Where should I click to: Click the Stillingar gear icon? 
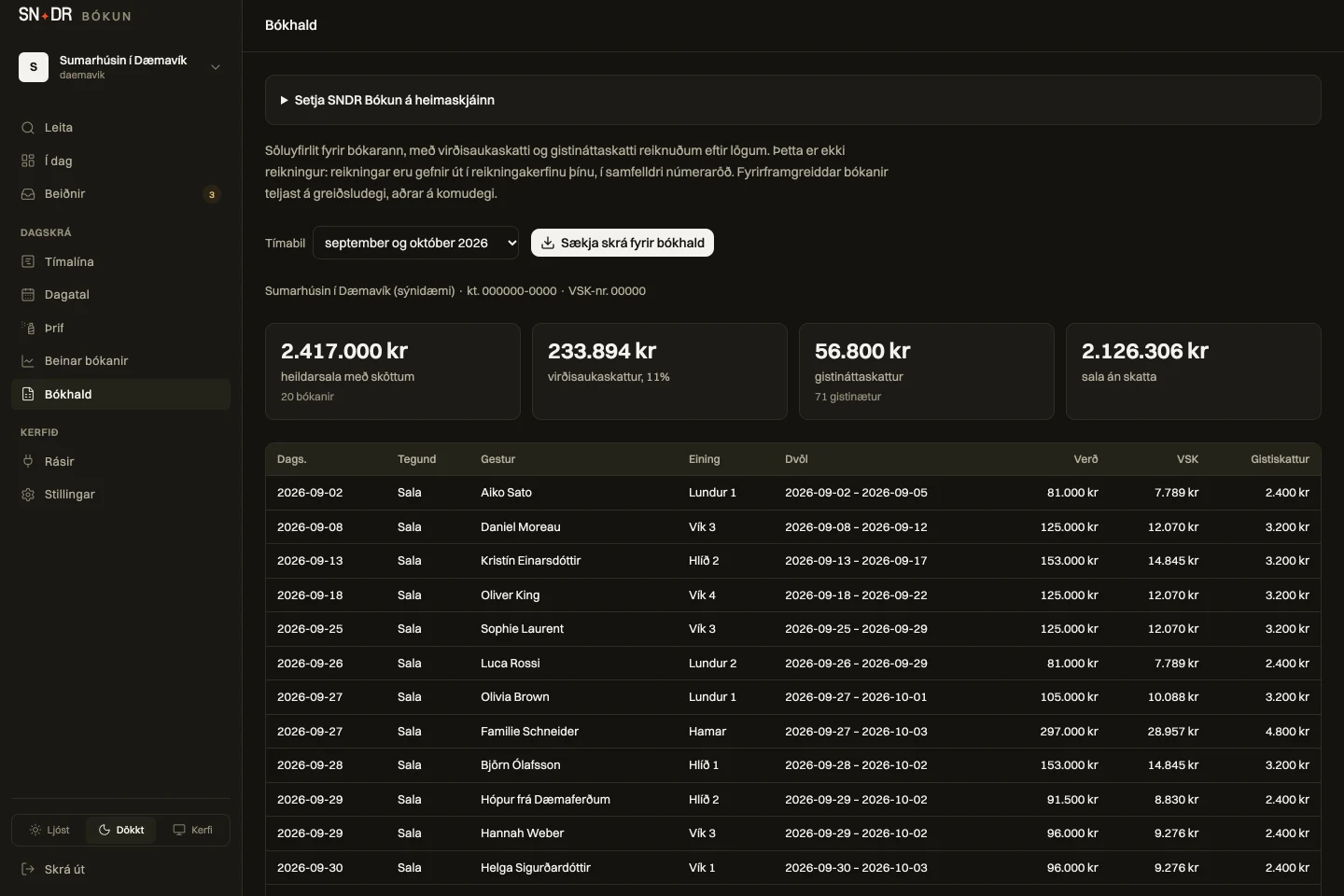[28, 495]
